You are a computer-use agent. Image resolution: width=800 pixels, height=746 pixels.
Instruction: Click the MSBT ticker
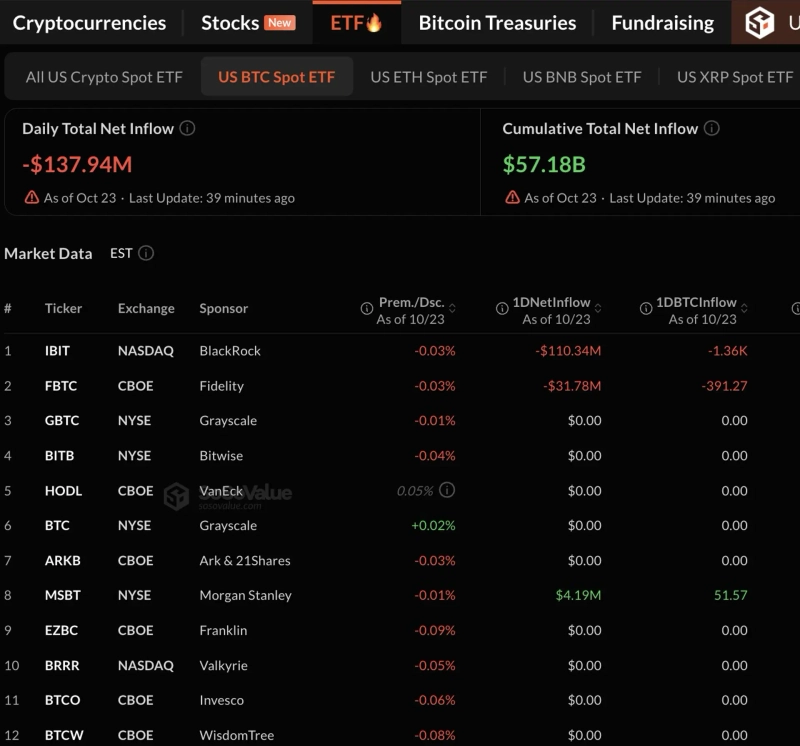tap(63, 595)
